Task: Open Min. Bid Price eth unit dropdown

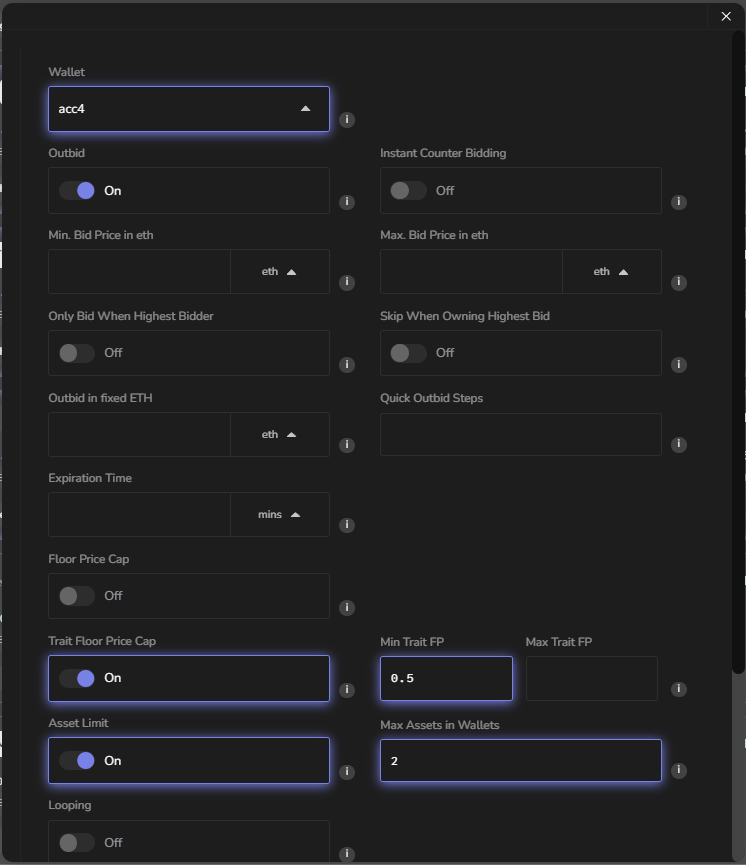Action: [279, 271]
